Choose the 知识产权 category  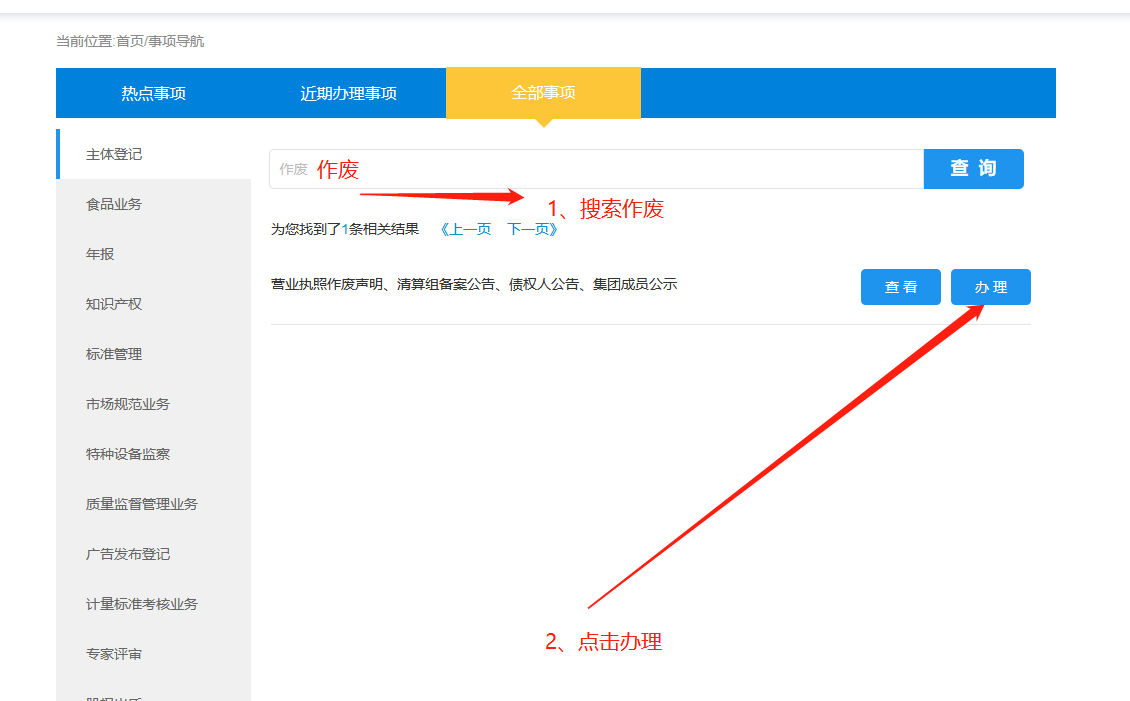point(114,304)
